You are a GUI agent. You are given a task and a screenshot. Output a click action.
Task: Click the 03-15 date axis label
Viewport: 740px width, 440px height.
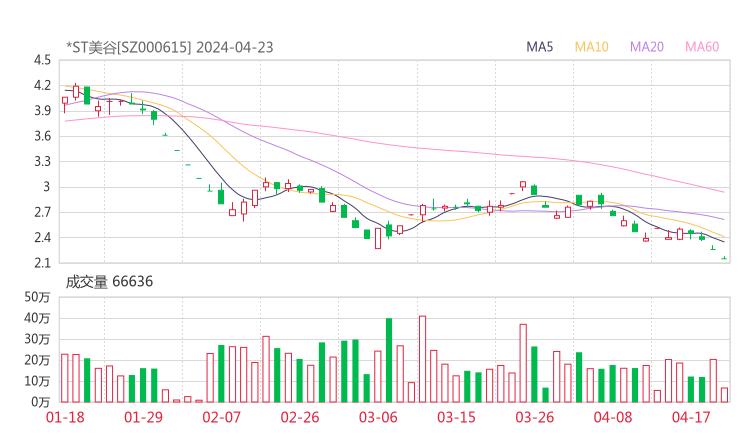[456, 417]
